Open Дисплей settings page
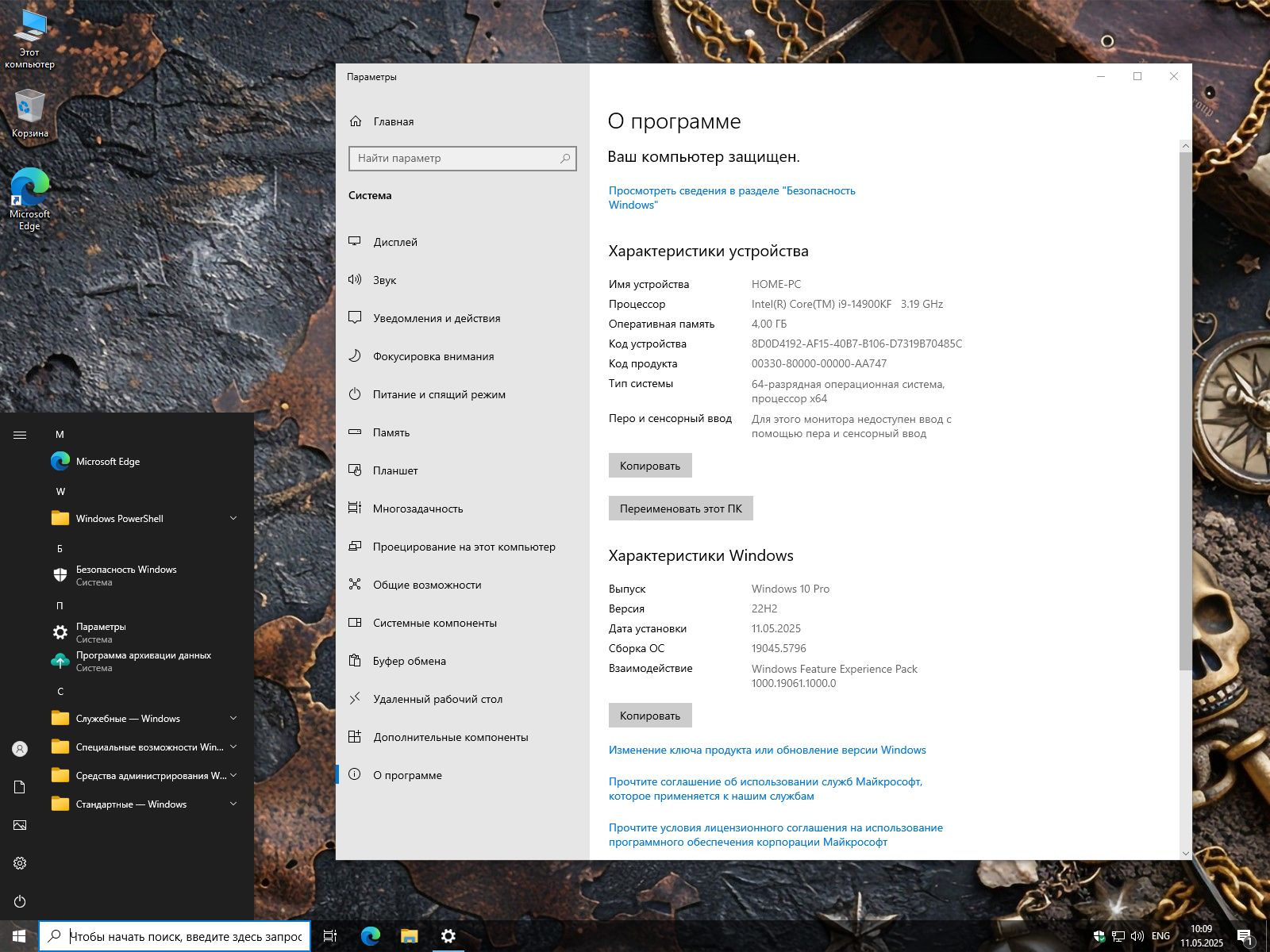1270x952 pixels. 463,242
